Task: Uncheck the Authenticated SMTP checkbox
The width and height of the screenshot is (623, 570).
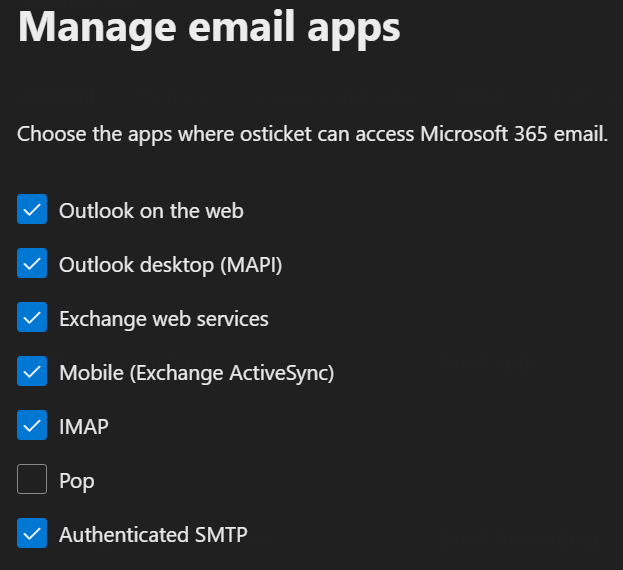Action: pos(32,534)
